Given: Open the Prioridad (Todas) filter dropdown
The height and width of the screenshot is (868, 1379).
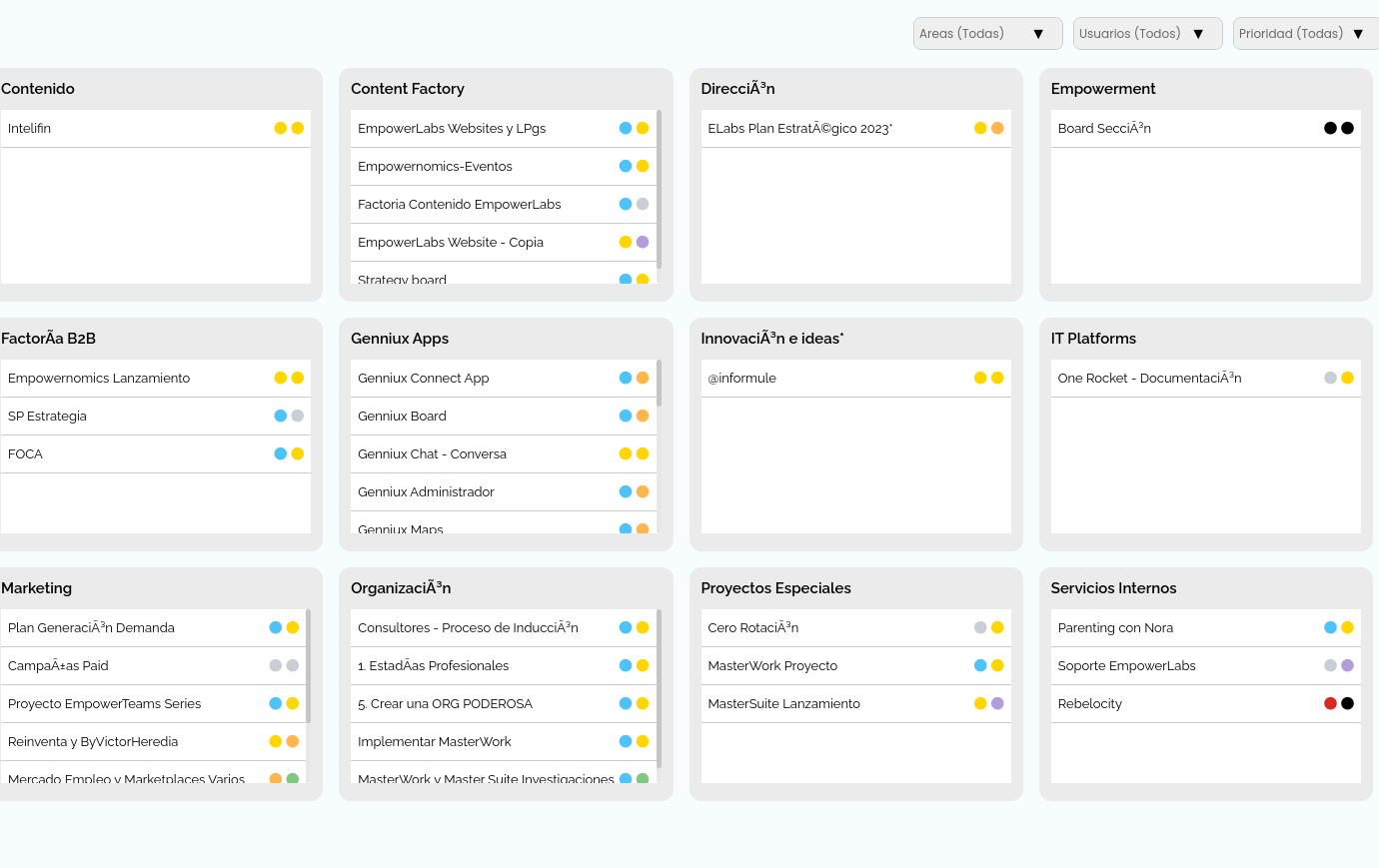Looking at the screenshot, I should (x=1306, y=33).
